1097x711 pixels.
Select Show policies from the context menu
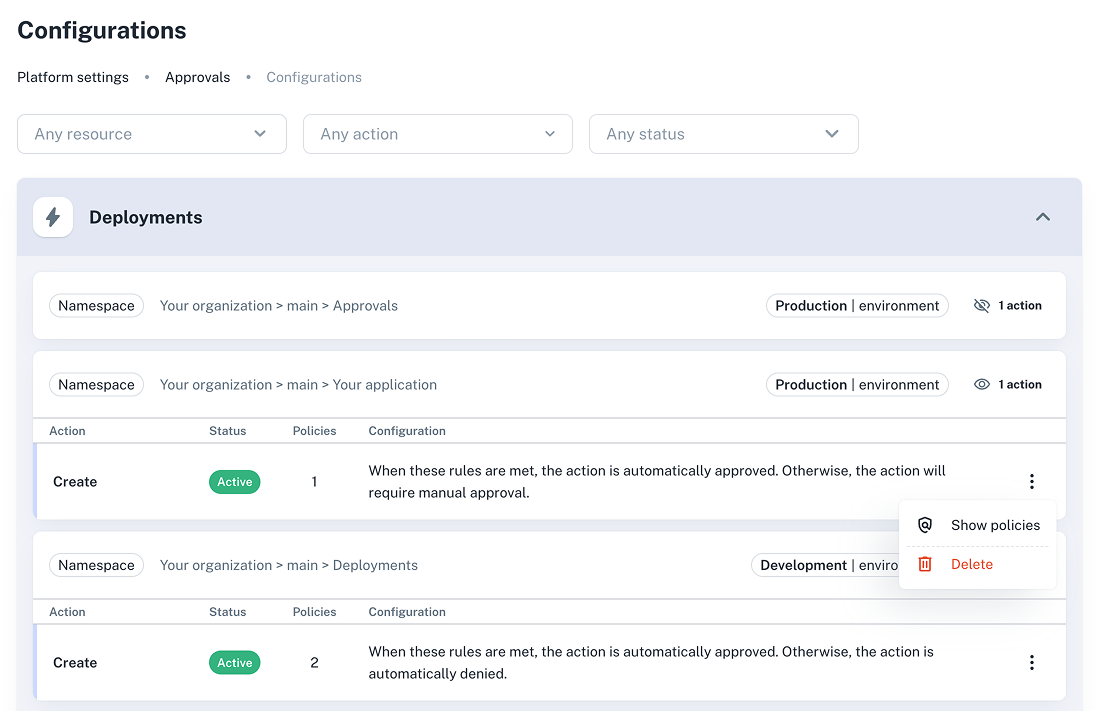tap(995, 524)
